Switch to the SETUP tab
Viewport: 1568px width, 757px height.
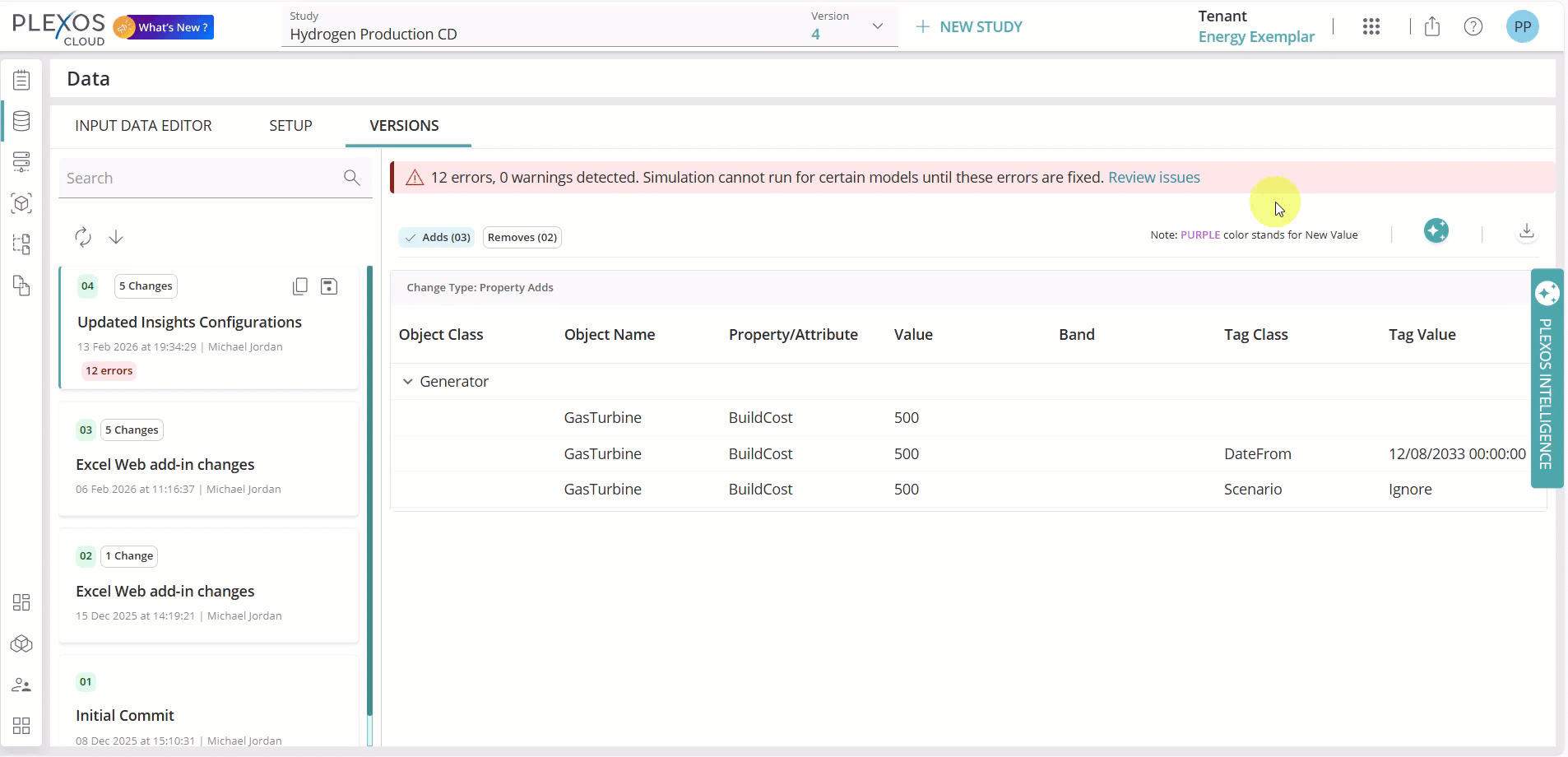coord(291,126)
